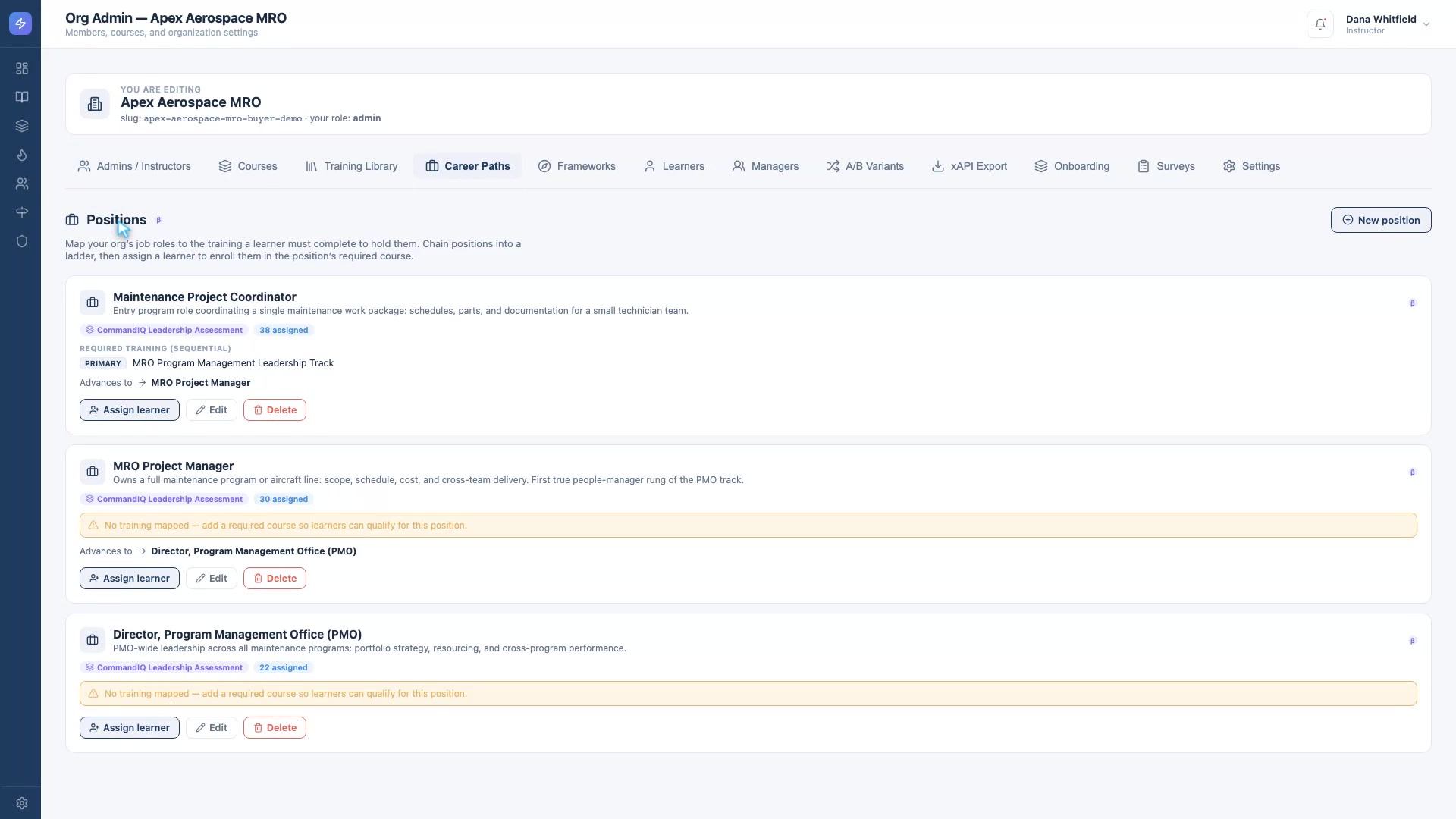Expand Dana Whitfield user menu
The width and height of the screenshot is (1456, 819).
point(1388,24)
